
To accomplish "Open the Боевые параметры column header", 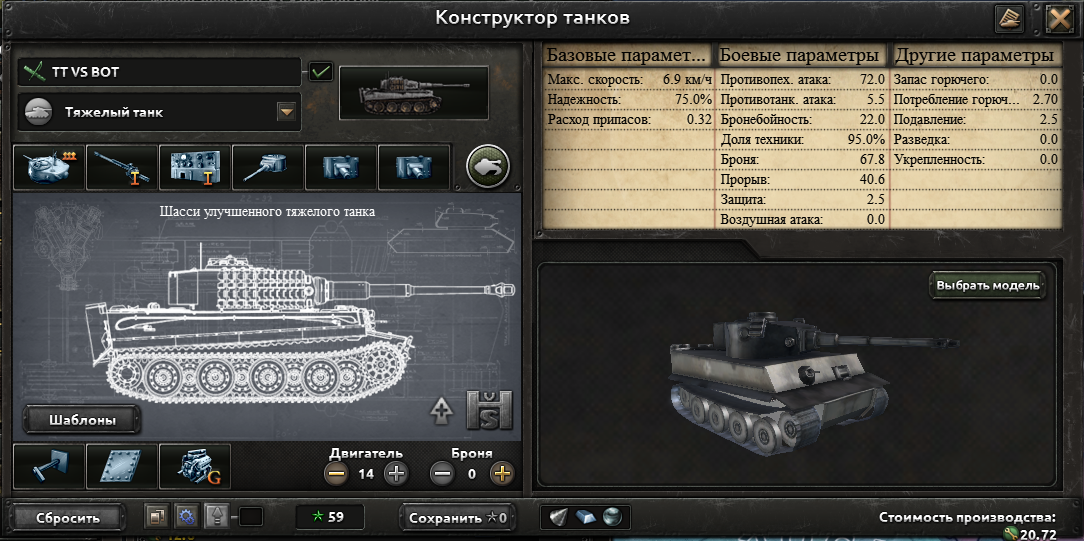I will coord(801,55).
